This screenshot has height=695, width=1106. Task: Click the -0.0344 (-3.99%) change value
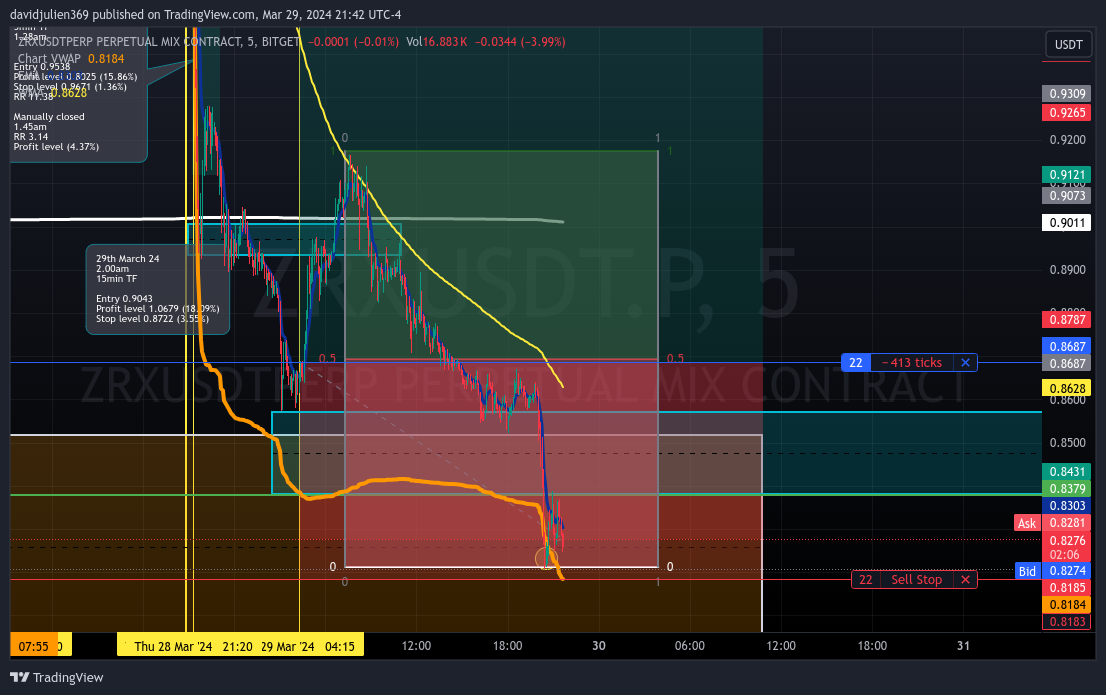[x=520, y=42]
